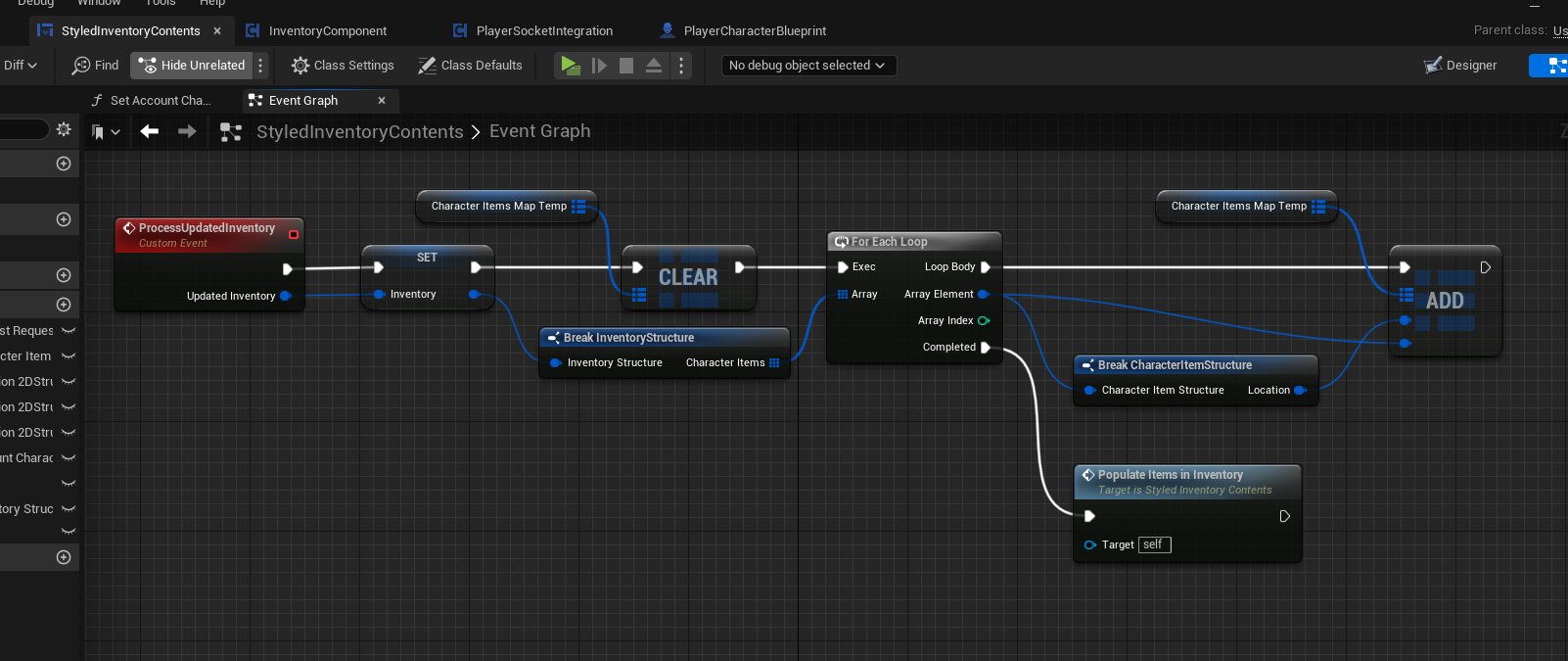Click the Character Items array output pin
The image size is (1568, 661).
tap(774, 362)
